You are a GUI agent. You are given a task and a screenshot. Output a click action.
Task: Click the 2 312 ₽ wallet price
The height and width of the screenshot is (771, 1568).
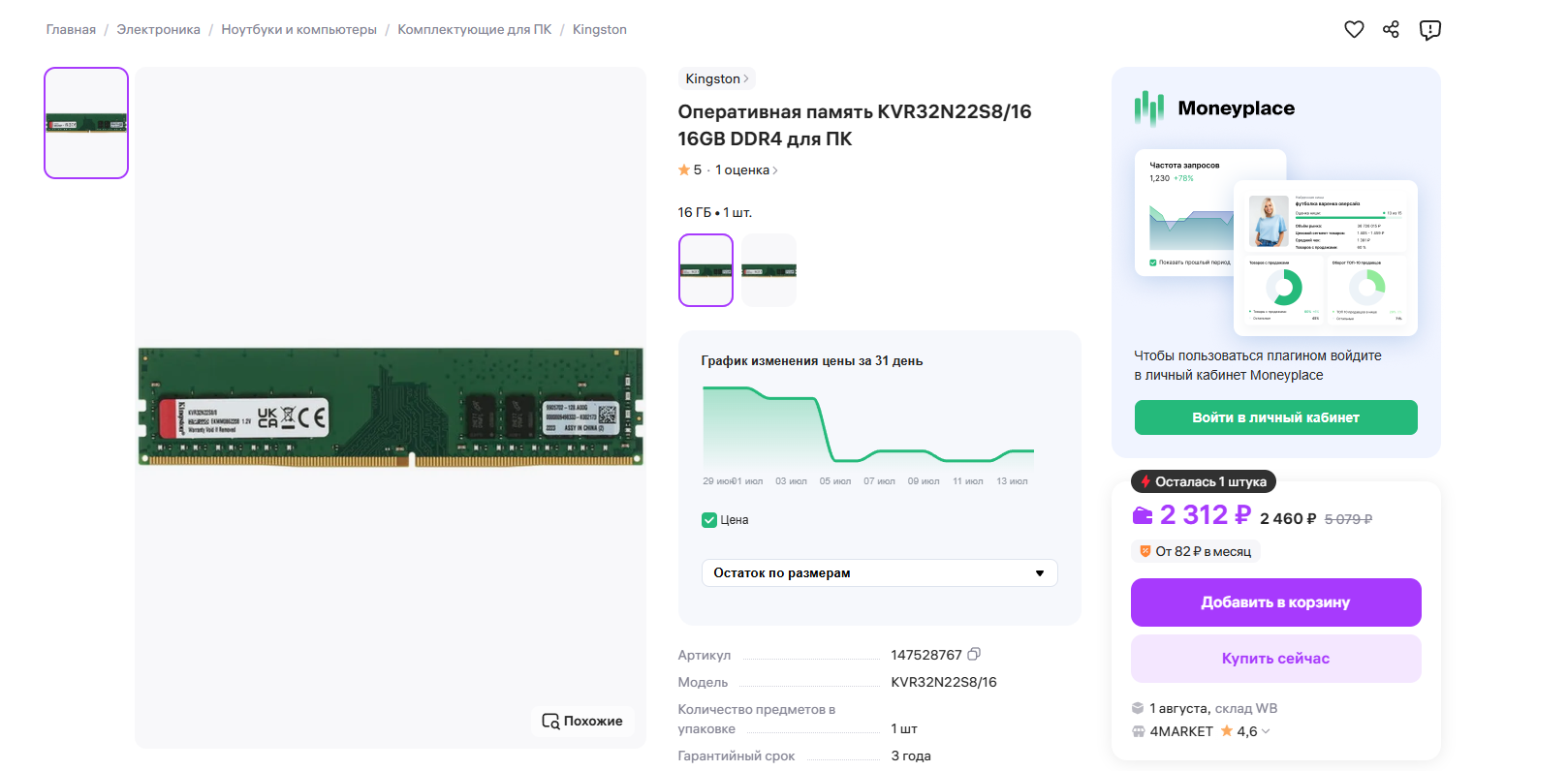[x=1205, y=515]
